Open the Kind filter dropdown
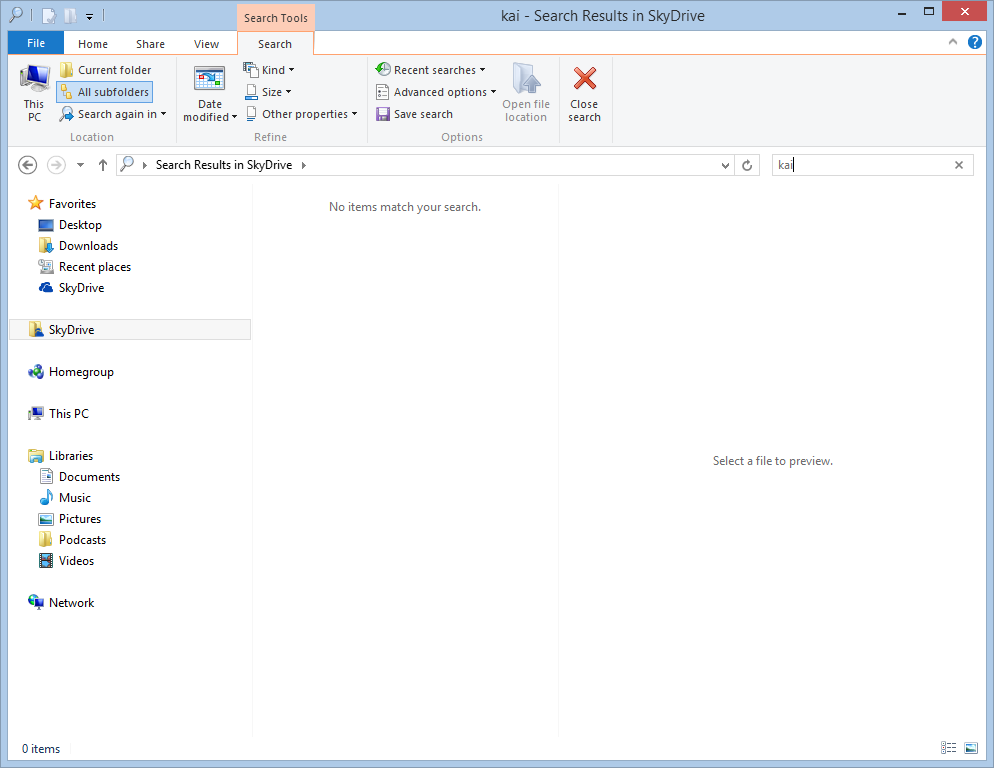994x768 pixels. (270, 70)
